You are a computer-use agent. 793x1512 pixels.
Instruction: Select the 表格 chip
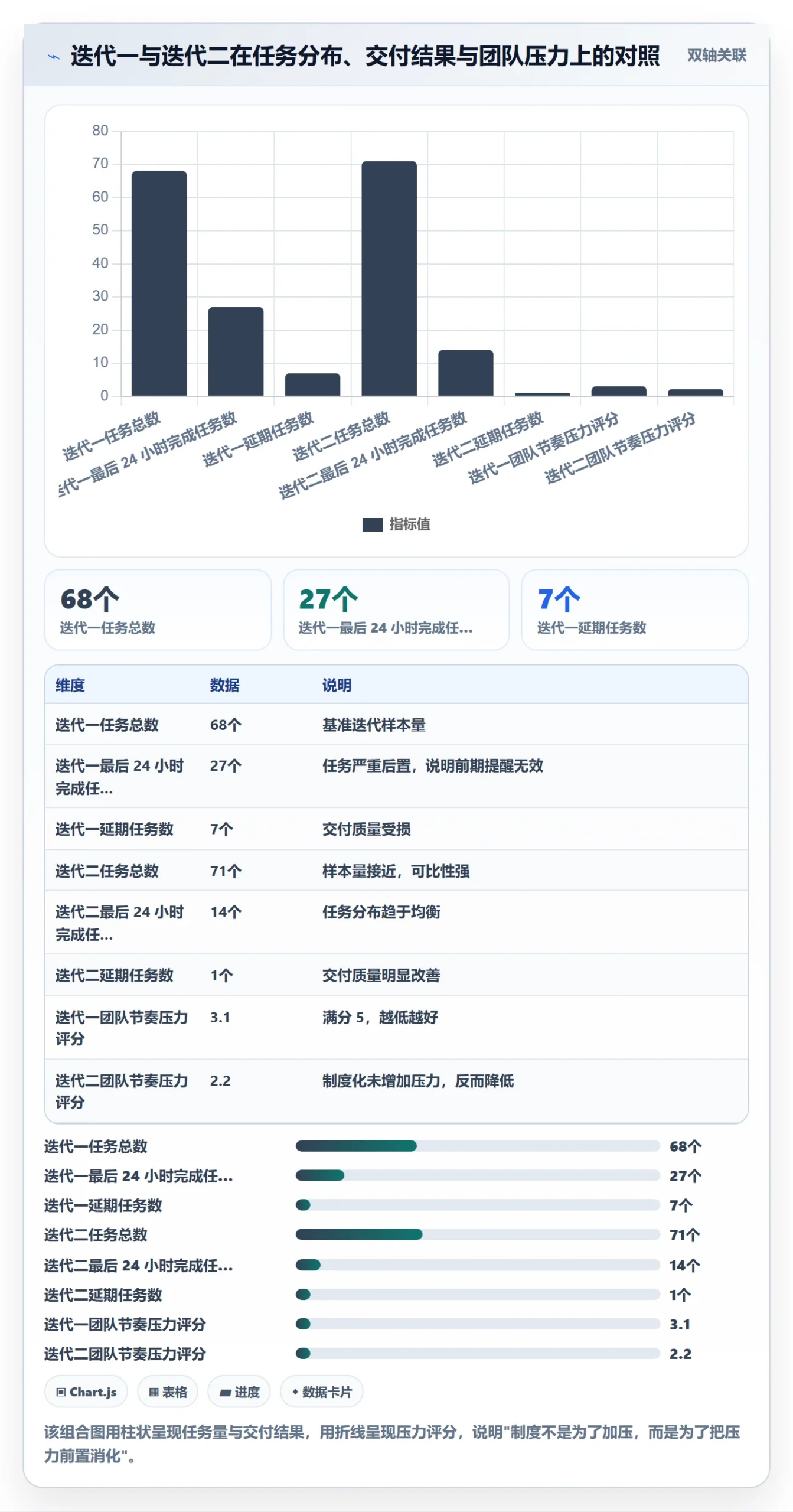pyautogui.click(x=168, y=1392)
